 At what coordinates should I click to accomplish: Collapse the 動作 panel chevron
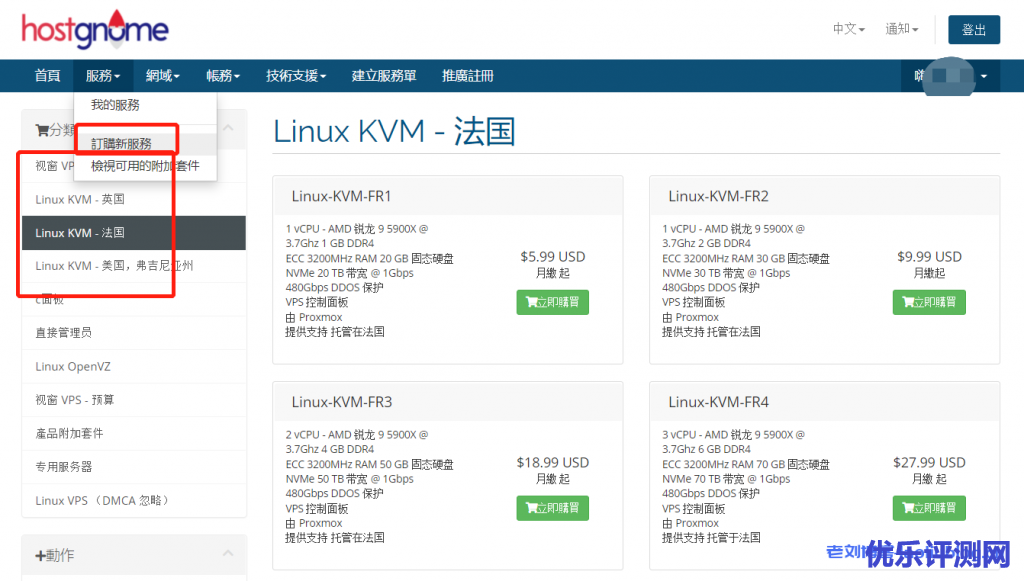point(228,554)
